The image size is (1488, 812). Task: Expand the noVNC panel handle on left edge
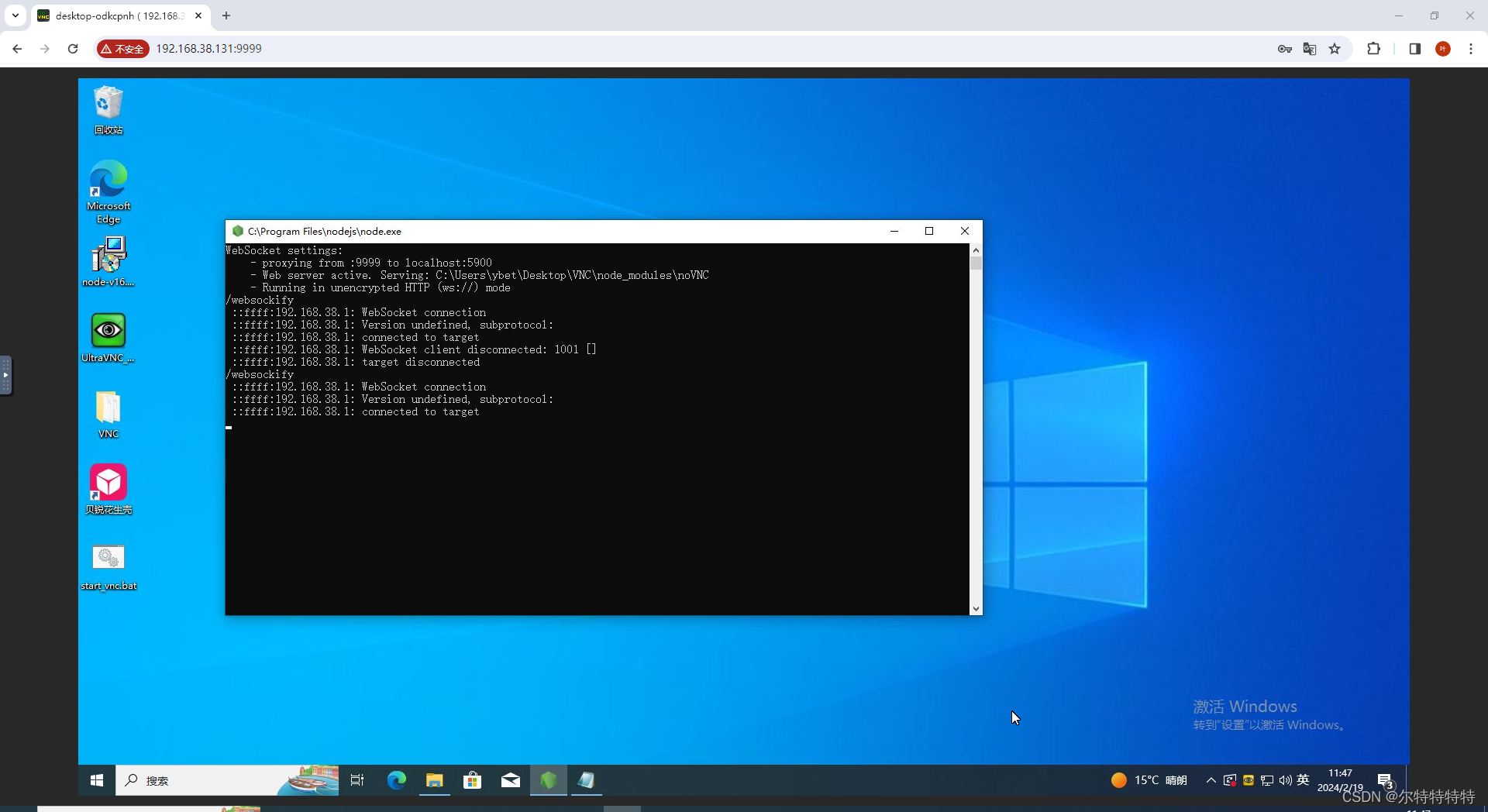tap(7, 375)
